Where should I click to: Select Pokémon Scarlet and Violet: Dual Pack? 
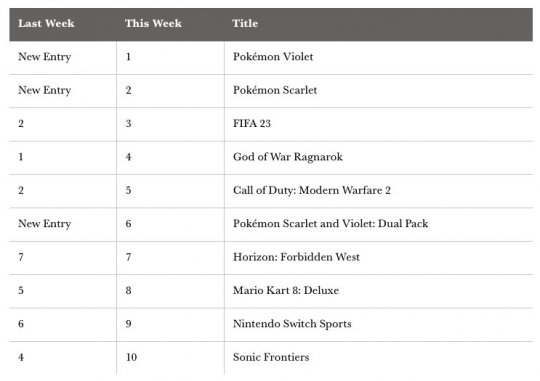coord(330,224)
